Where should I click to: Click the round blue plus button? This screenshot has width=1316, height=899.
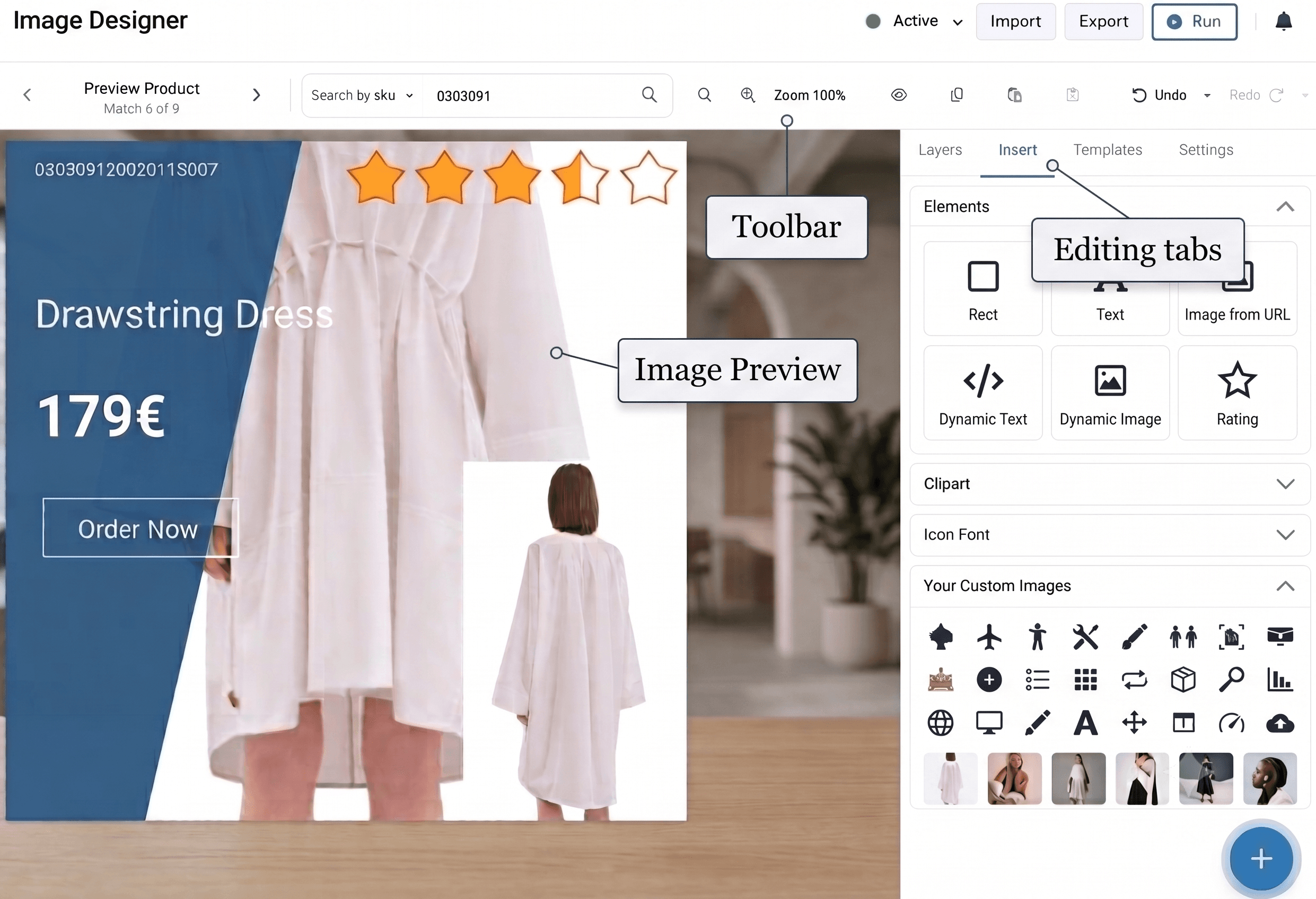(x=1261, y=859)
